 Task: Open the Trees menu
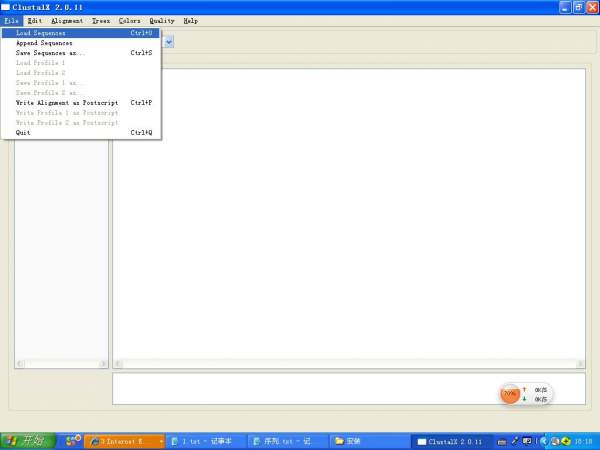coord(101,21)
